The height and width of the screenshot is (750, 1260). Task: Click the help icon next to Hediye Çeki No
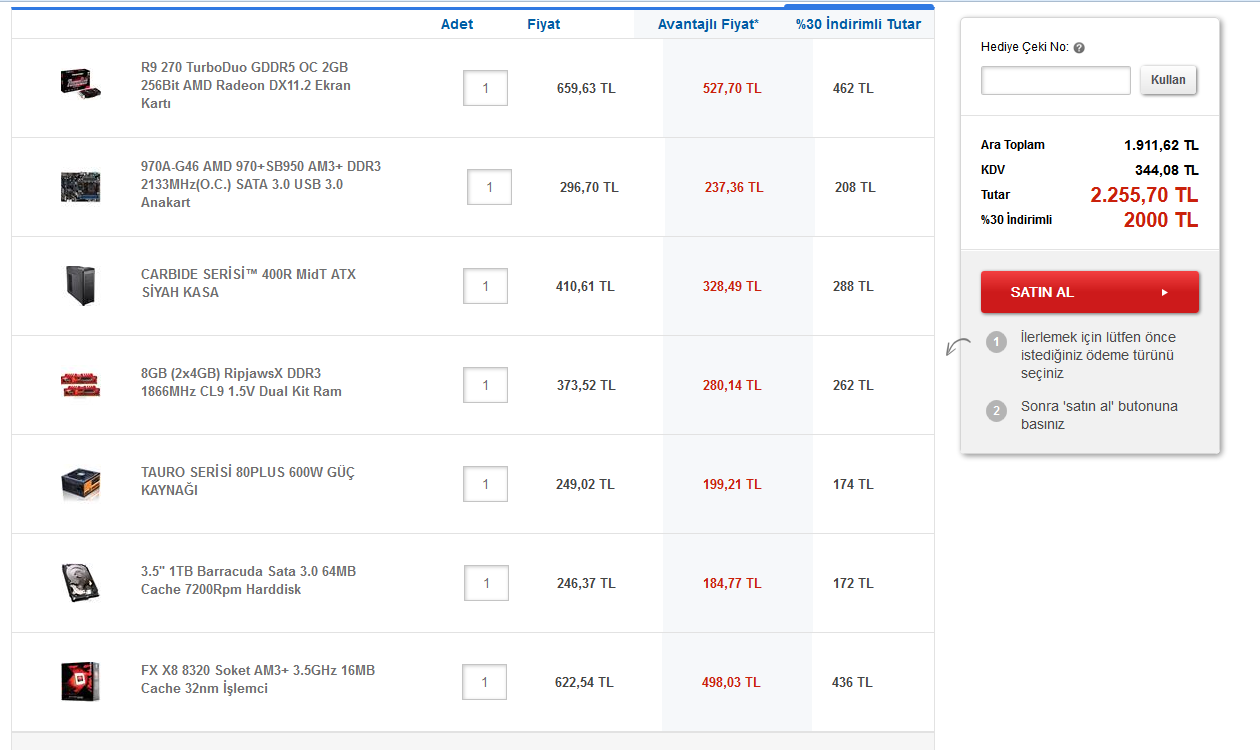coord(1079,47)
